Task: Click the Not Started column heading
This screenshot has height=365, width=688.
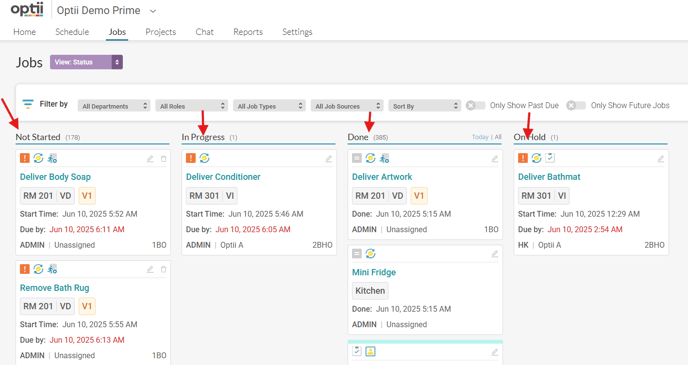Action: coord(38,137)
